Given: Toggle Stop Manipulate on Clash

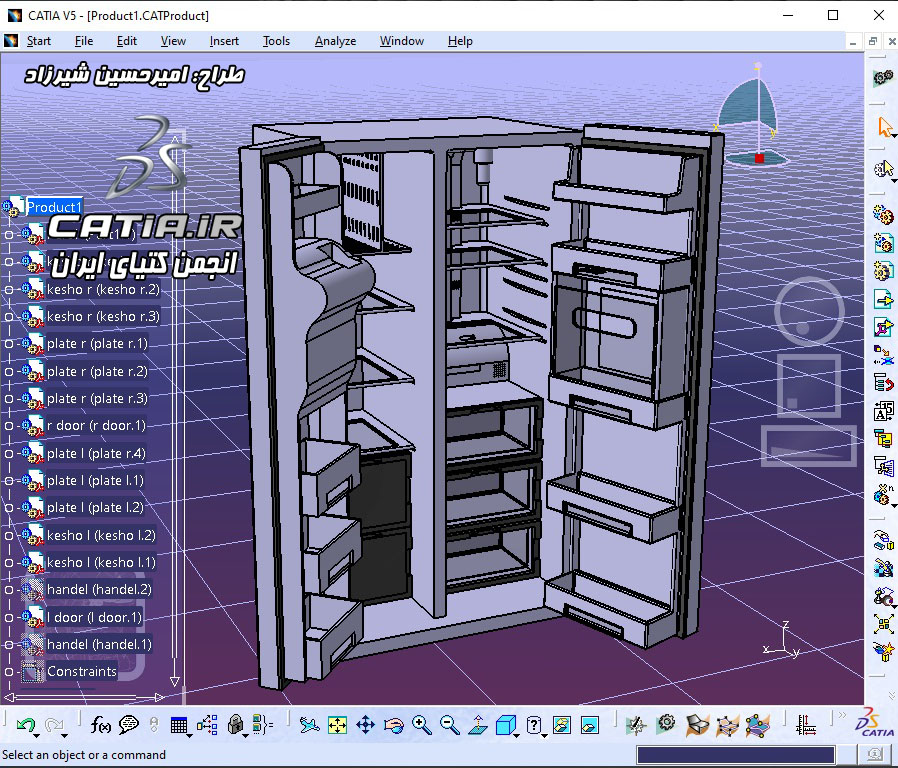Looking at the screenshot, I should click(883, 652).
